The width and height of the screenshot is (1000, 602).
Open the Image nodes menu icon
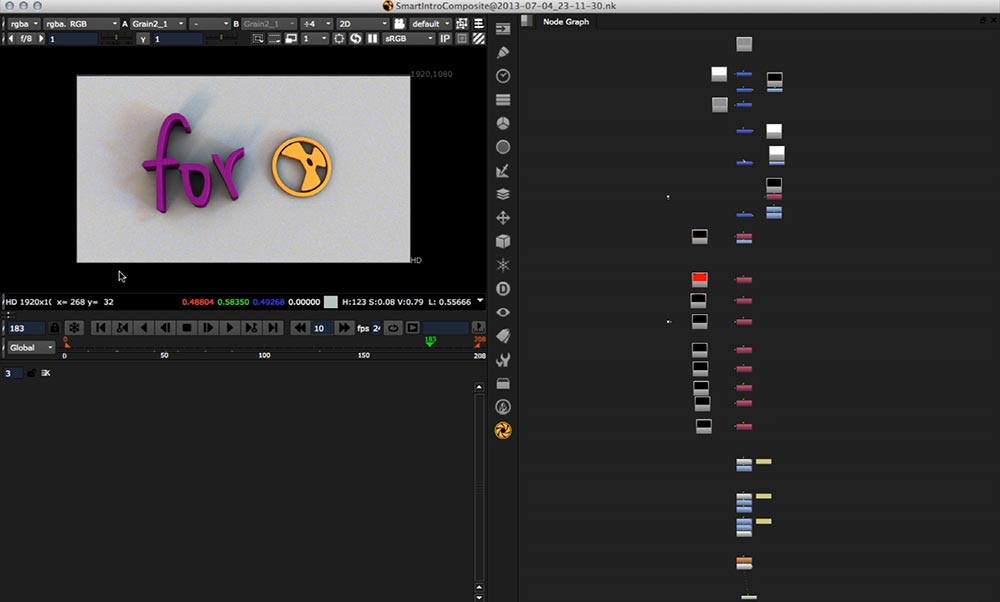503,29
